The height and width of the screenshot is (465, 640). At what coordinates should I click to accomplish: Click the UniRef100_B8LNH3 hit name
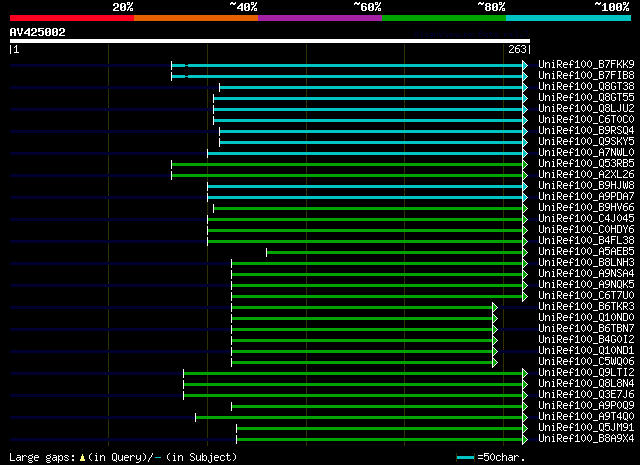pos(586,263)
